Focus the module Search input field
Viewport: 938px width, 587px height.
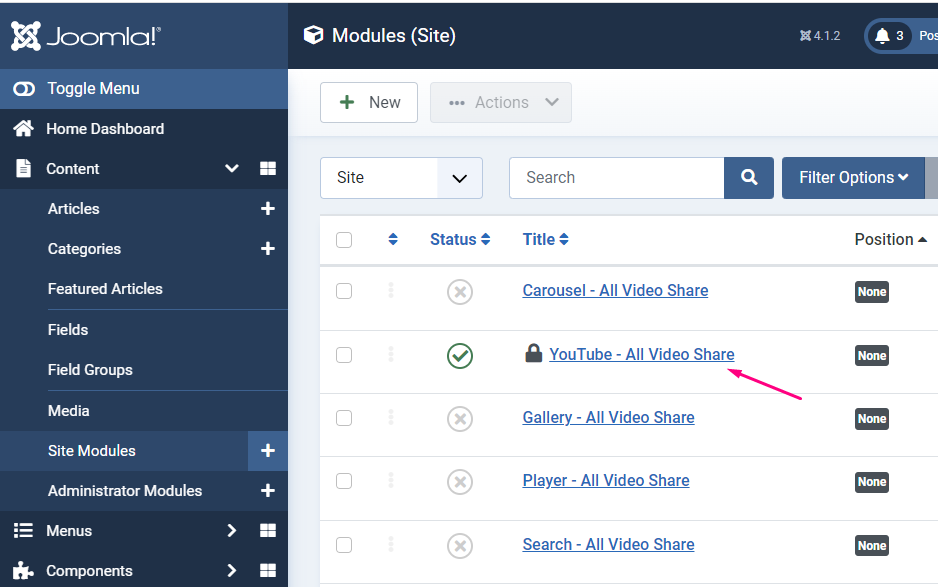[x=617, y=178]
